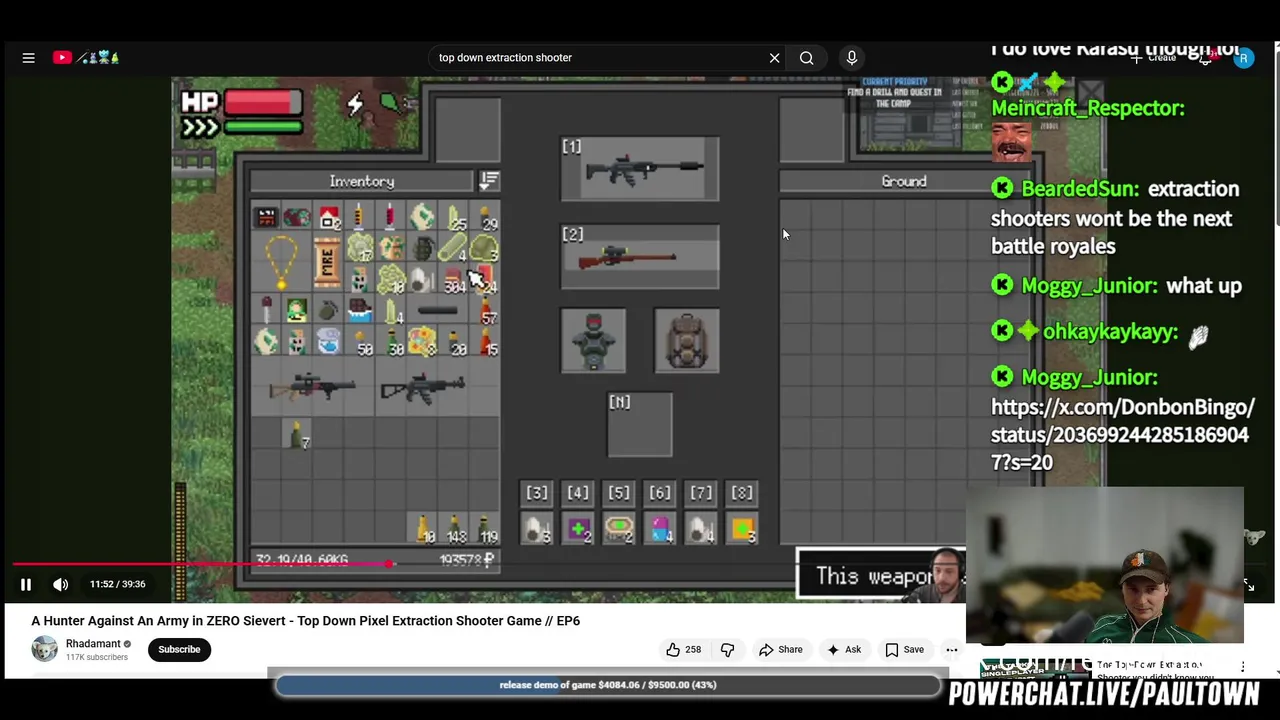This screenshot has width=1280, height=720.
Task: Click the empty [N] equipment slot
Action: pyautogui.click(x=640, y=424)
